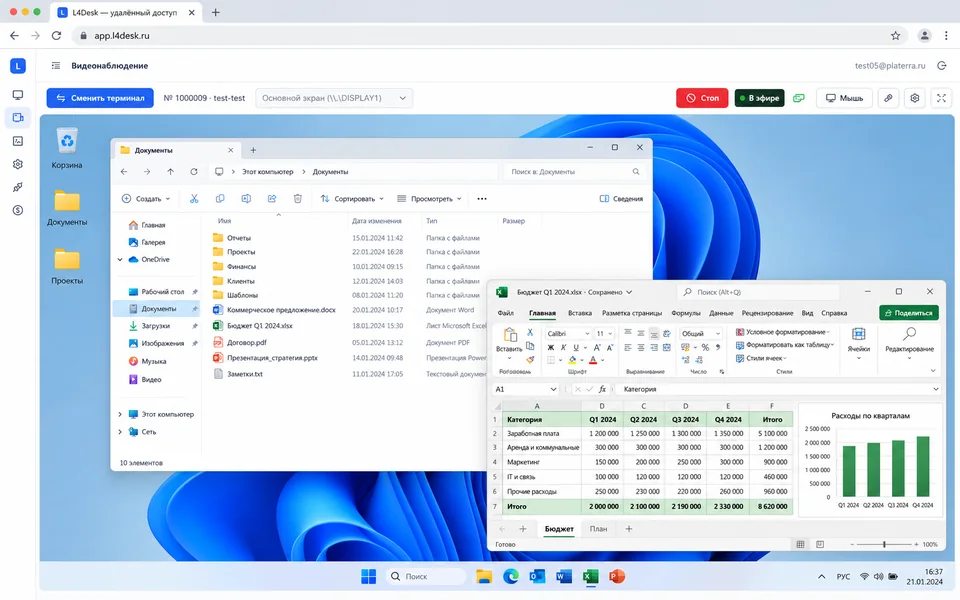Collapse the sidebar menu next to Видеонаблюдение
960x600 pixels.
[x=56, y=66]
